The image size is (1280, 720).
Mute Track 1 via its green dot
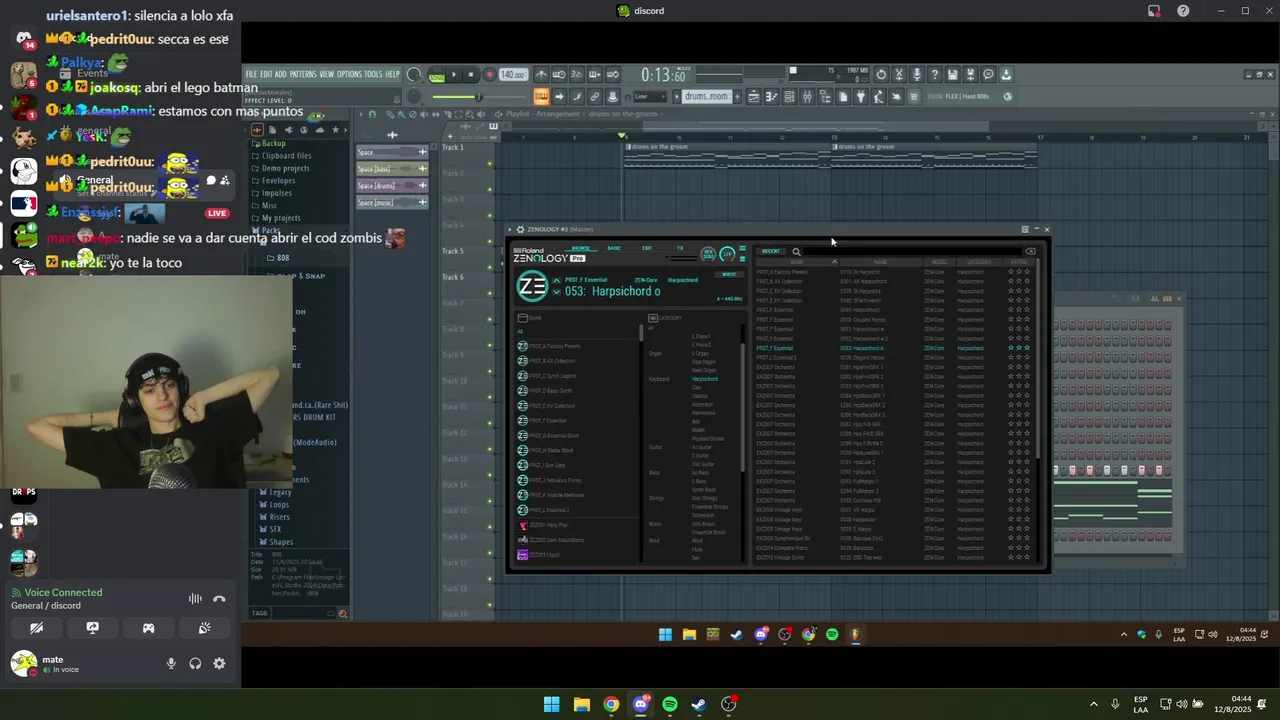pyautogui.click(x=490, y=163)
